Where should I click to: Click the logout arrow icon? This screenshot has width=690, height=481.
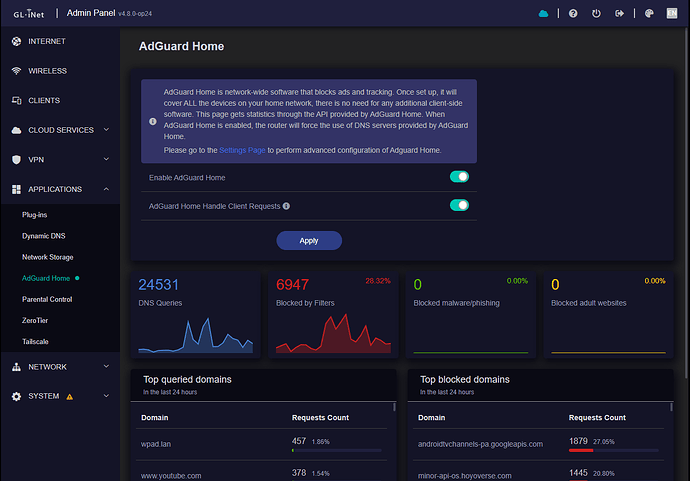[x=619, y=14]
